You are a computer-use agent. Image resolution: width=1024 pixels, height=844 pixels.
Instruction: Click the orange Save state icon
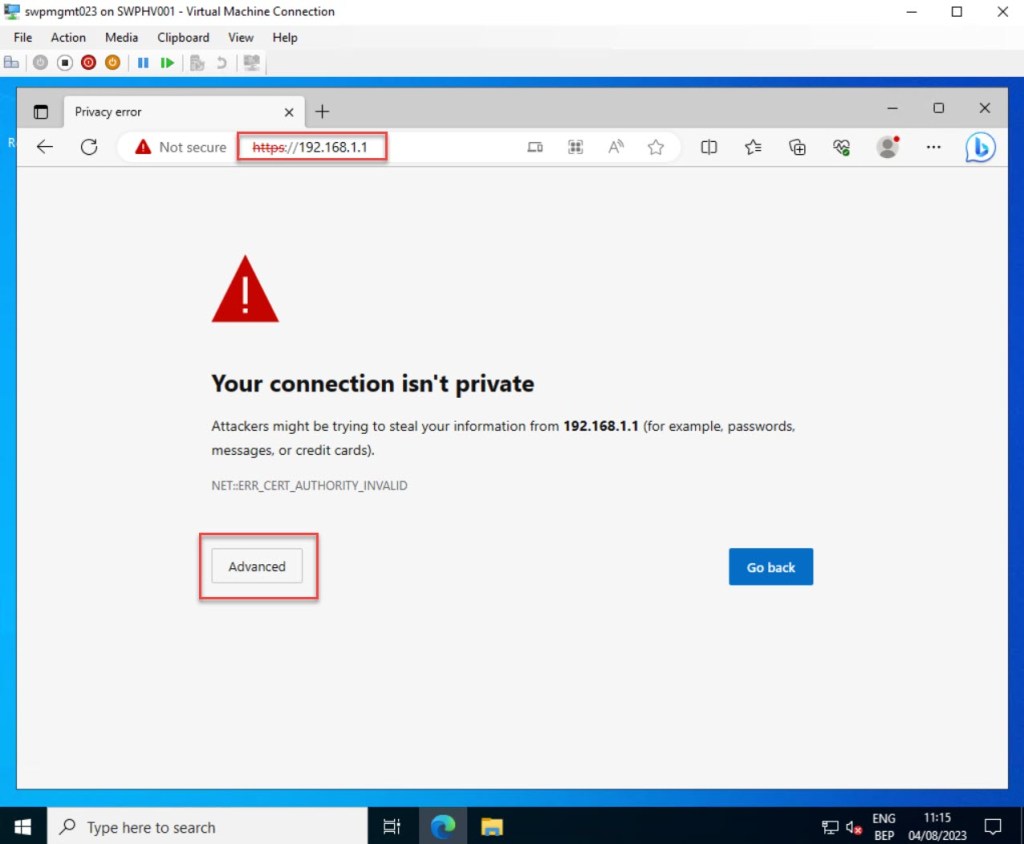113,63
